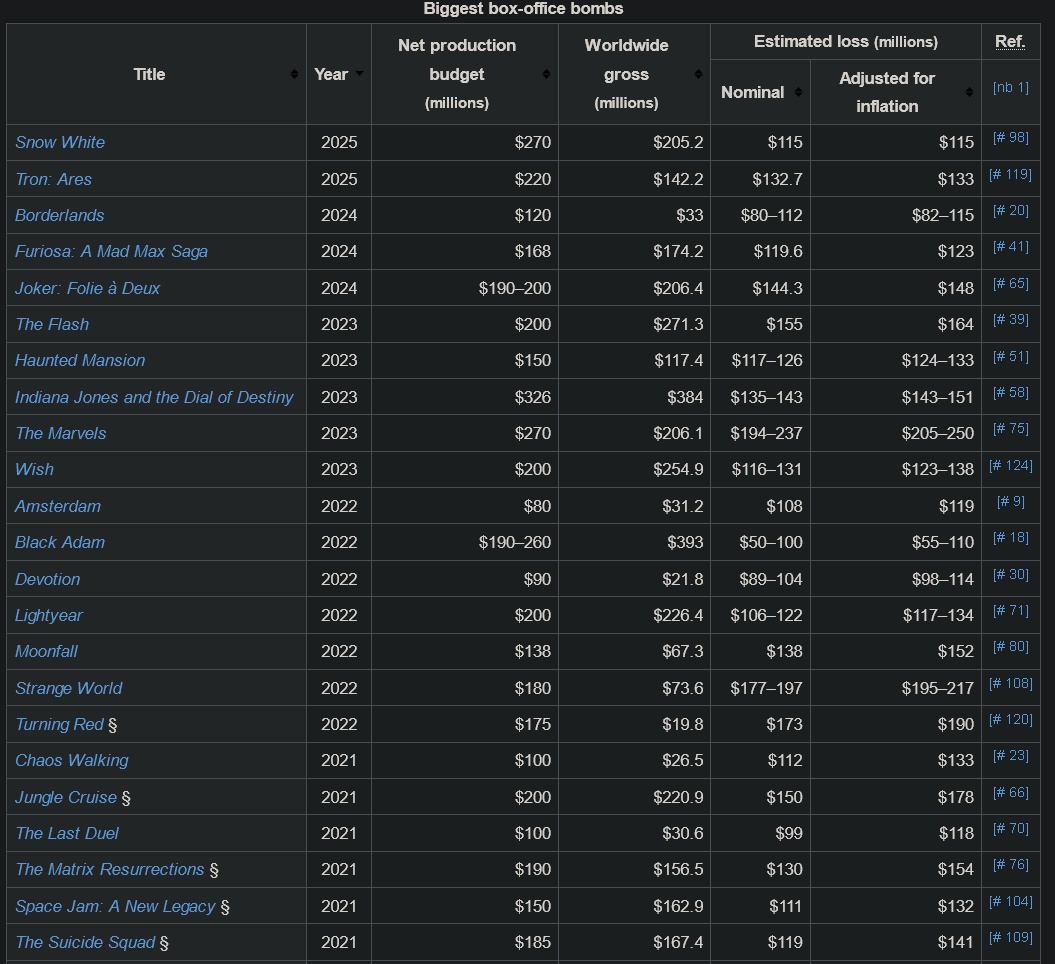The image size is (1055, 964).
Task: Follow reference [# 58] for Indiana Jones
Action: pos(1011,393)
